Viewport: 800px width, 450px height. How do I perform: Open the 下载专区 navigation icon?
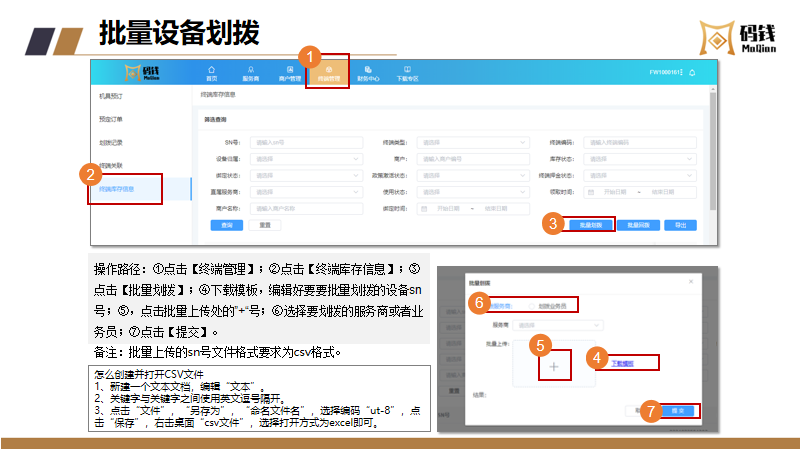(x=407, y=72)
